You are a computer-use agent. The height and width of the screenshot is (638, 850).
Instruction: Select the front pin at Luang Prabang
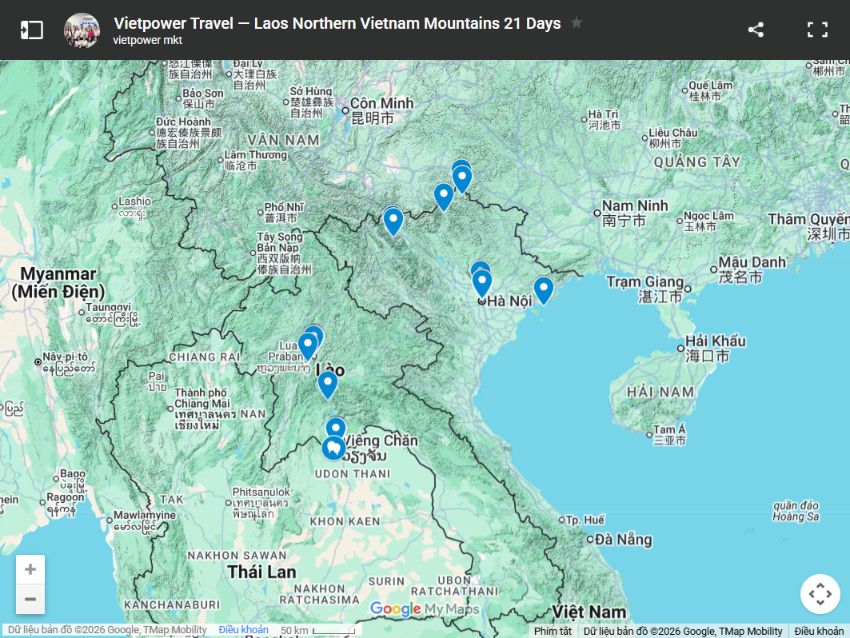pyautogui.click(x=307, y=345)
